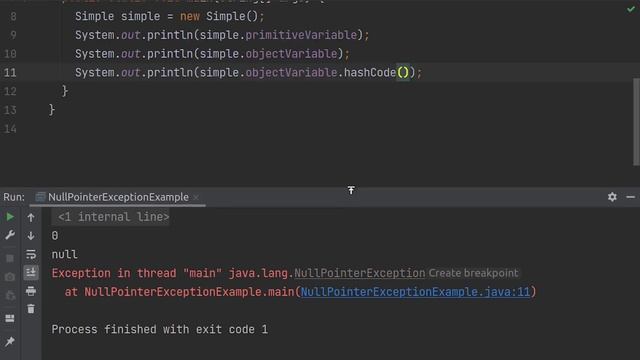The height and width of the screenshot is (360, 640).
Task: Click line number 8 in gutter
Action: pyautogui.click(x=13, y=17)
